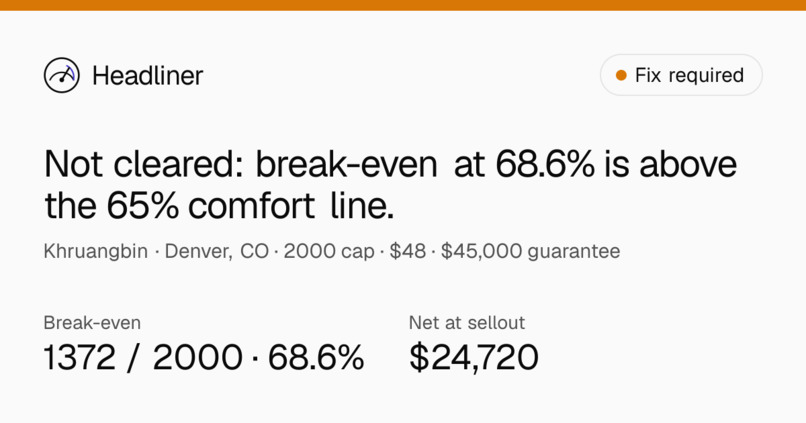This screenshot has height=423, width=806.
Task: Select "68.6%" within the headline sentence
Action: 545,164
